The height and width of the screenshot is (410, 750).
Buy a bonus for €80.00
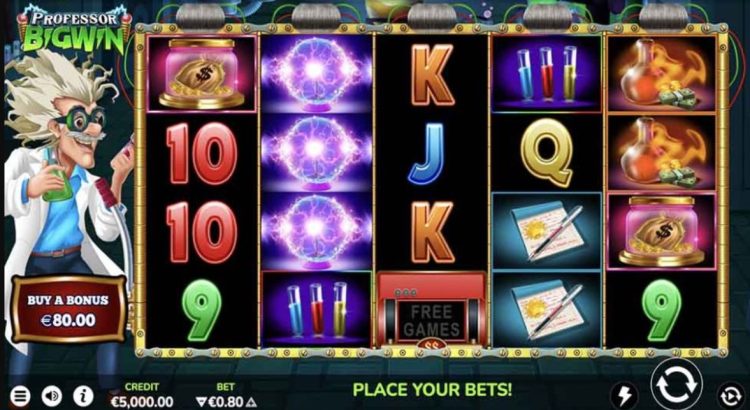(68, 310)
